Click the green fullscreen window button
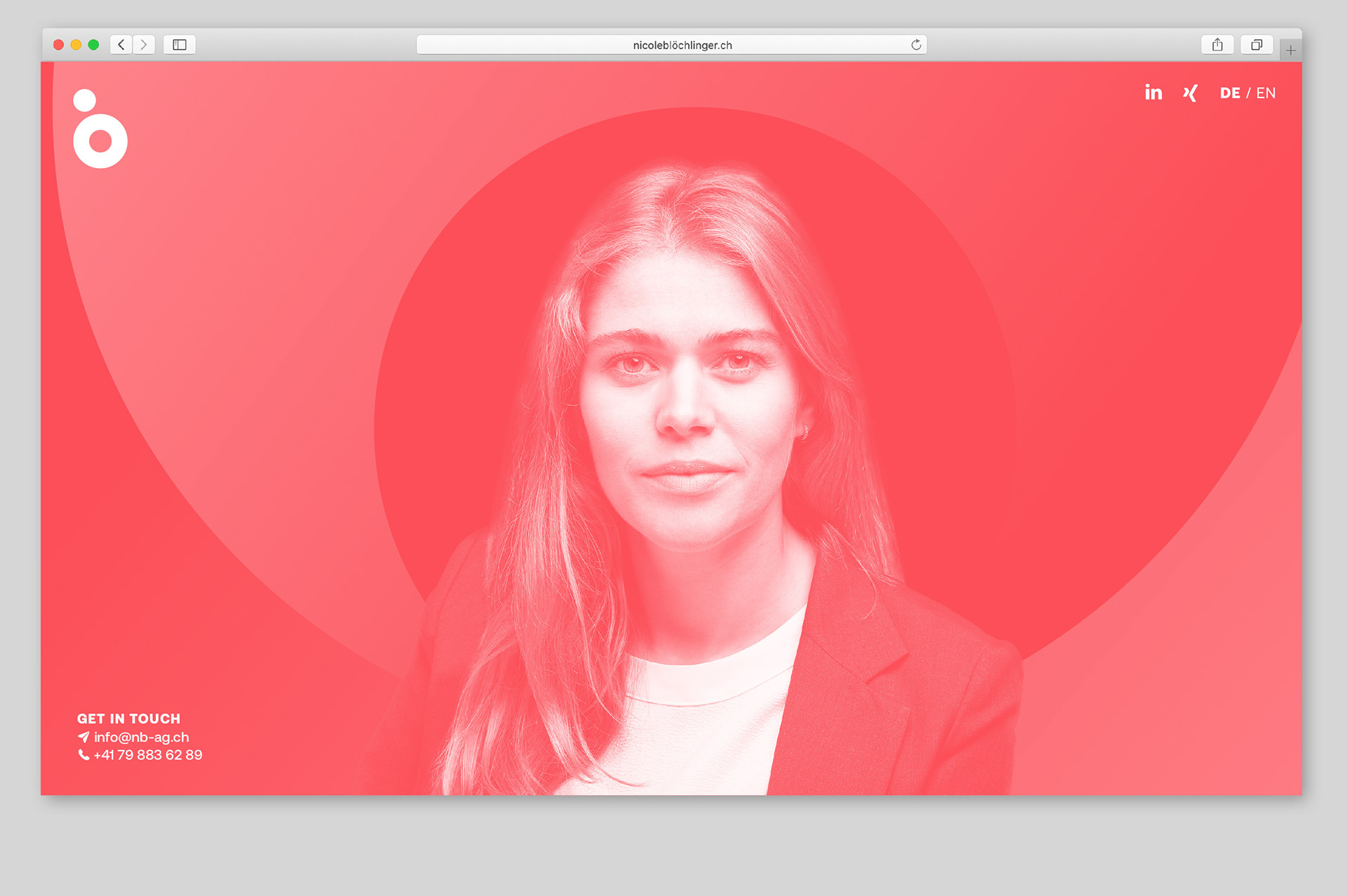Image resolution: width=1348 pixels, height=896 pixels. (93, 45)
